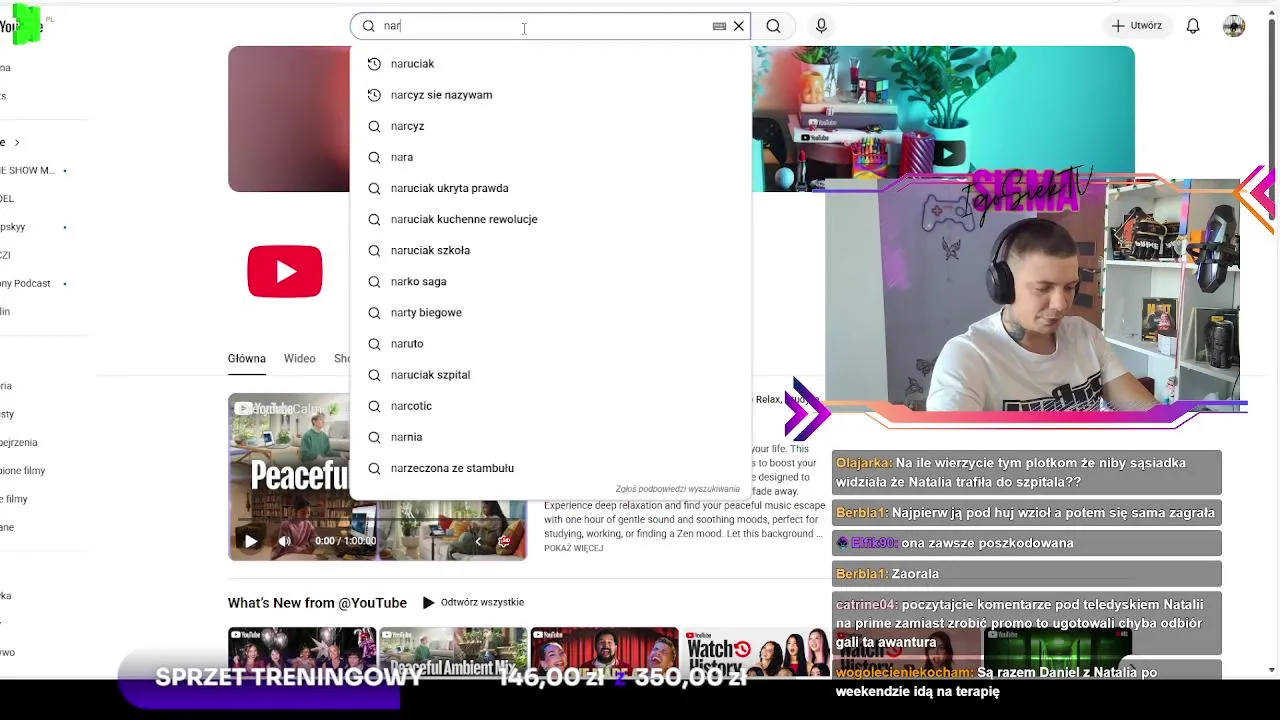Image resolution: width=1280 pixels, height=720 pixels.
Task: Open the 'Peaceful Ambient Mix' thumbnail
Action: [x=453, y=652]
